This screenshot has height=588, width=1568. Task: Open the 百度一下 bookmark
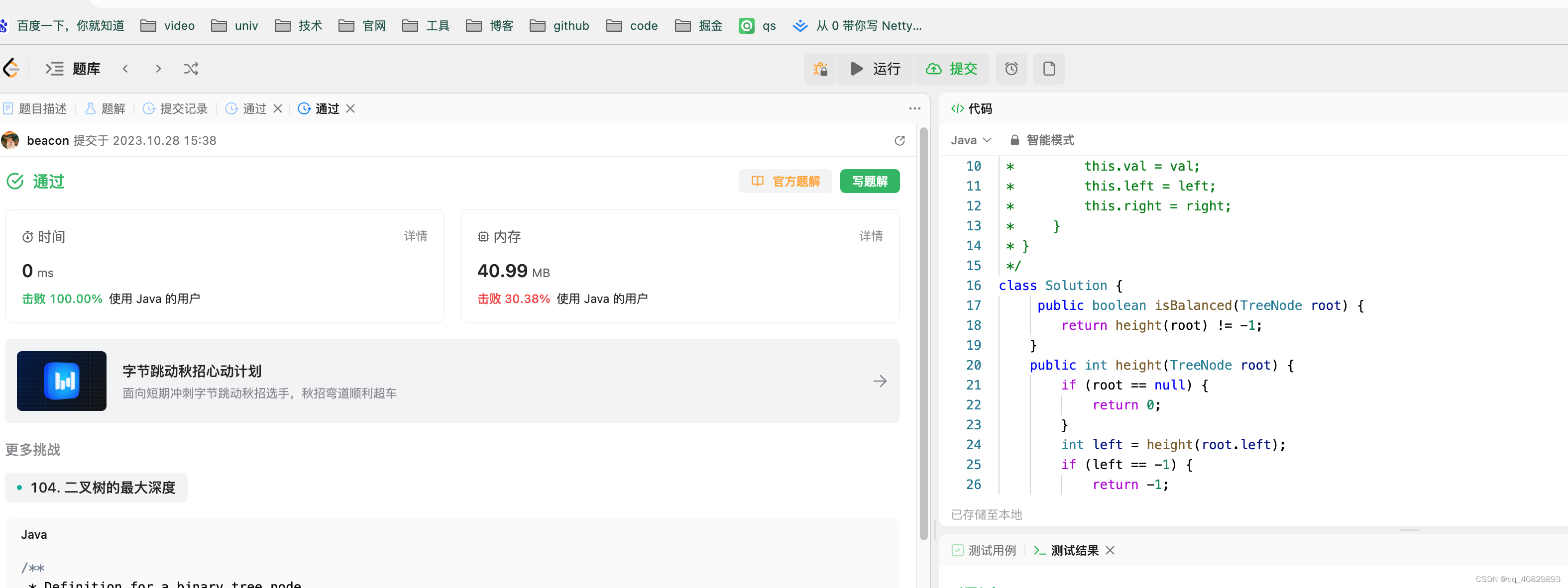(x=62, y=25)
